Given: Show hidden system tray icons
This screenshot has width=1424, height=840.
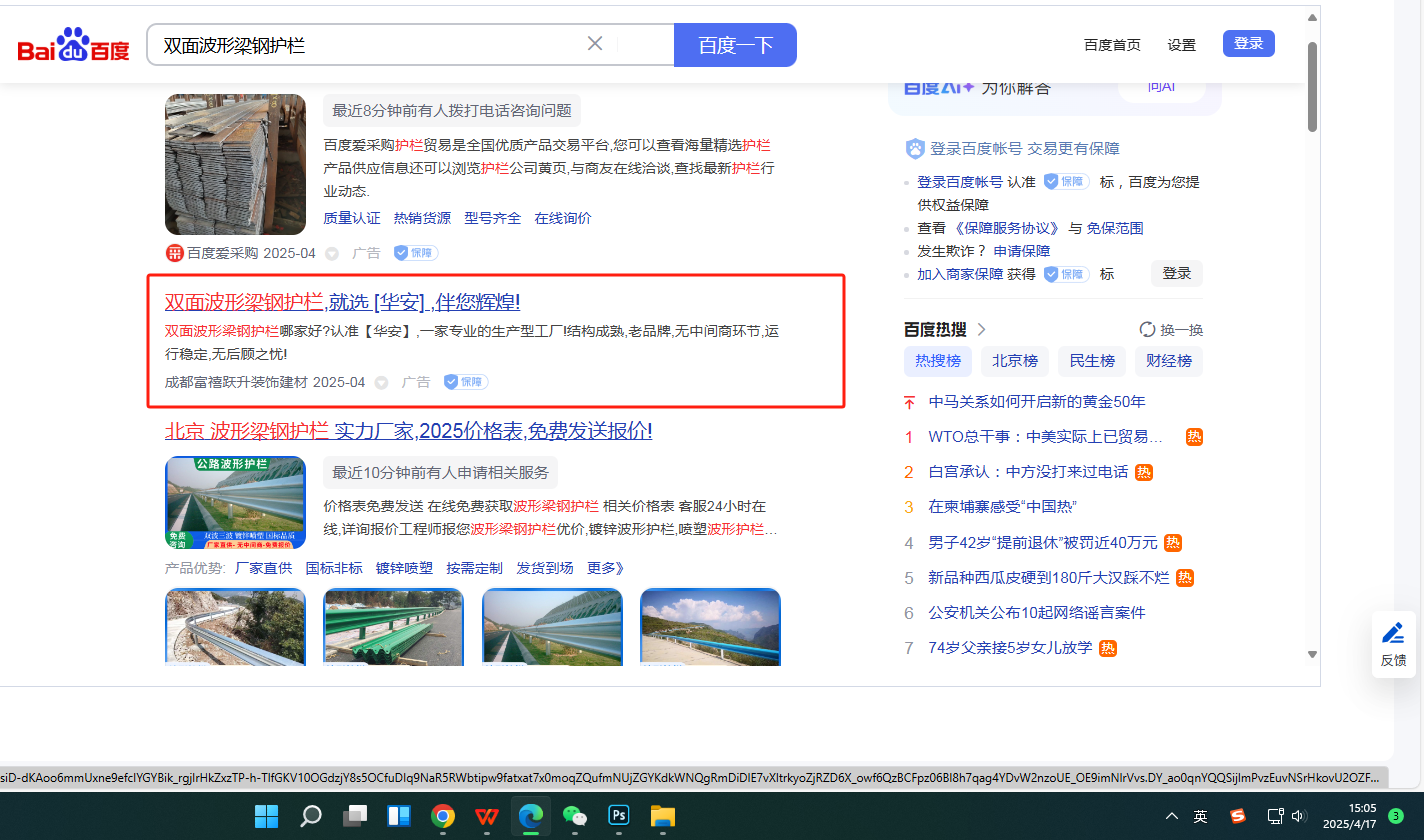Looking at the screenshot, I should (1172, 817).
